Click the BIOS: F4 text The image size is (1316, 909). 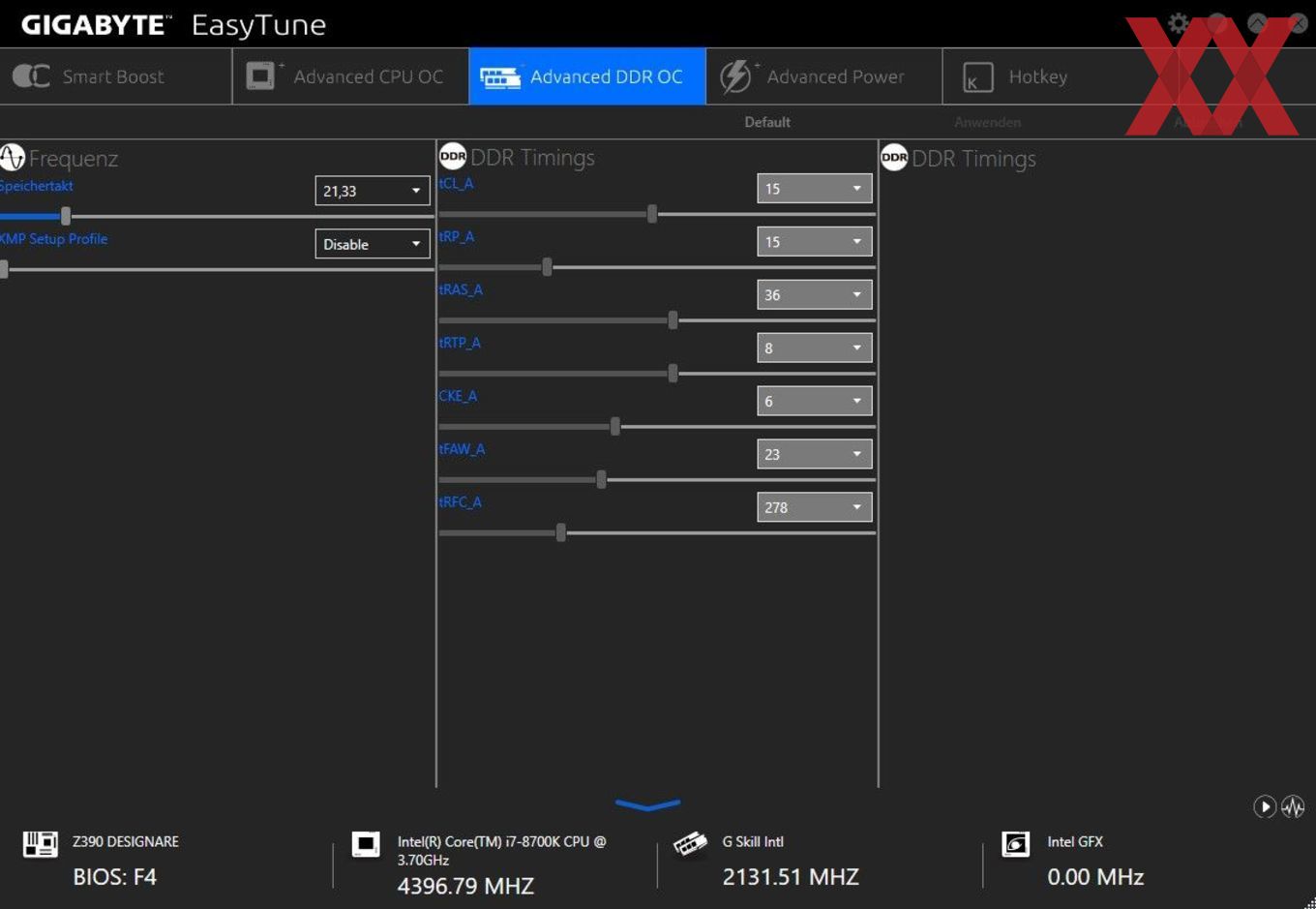[114, 877]
